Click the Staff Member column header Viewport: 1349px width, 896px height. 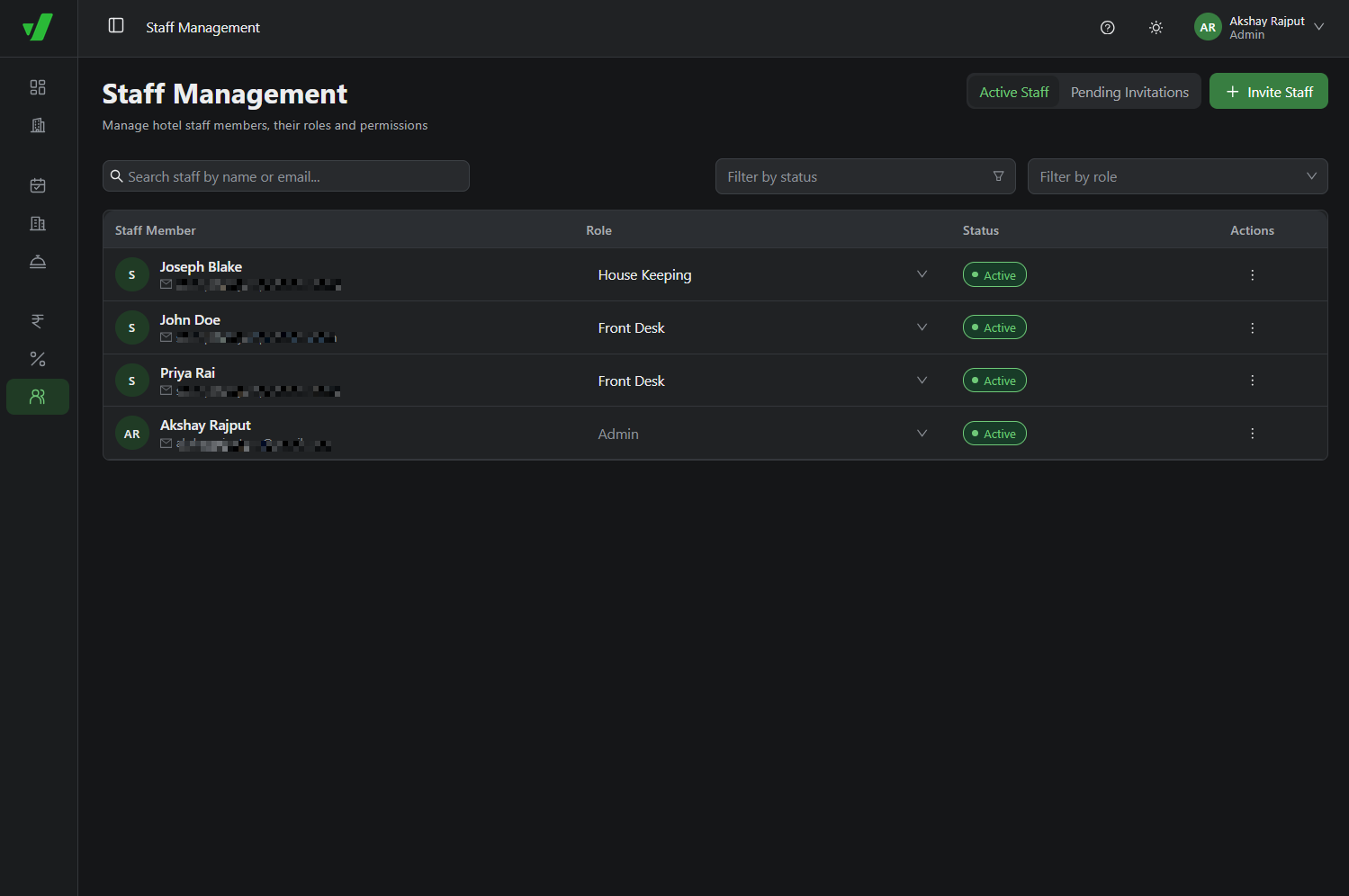tap(156, 230)
